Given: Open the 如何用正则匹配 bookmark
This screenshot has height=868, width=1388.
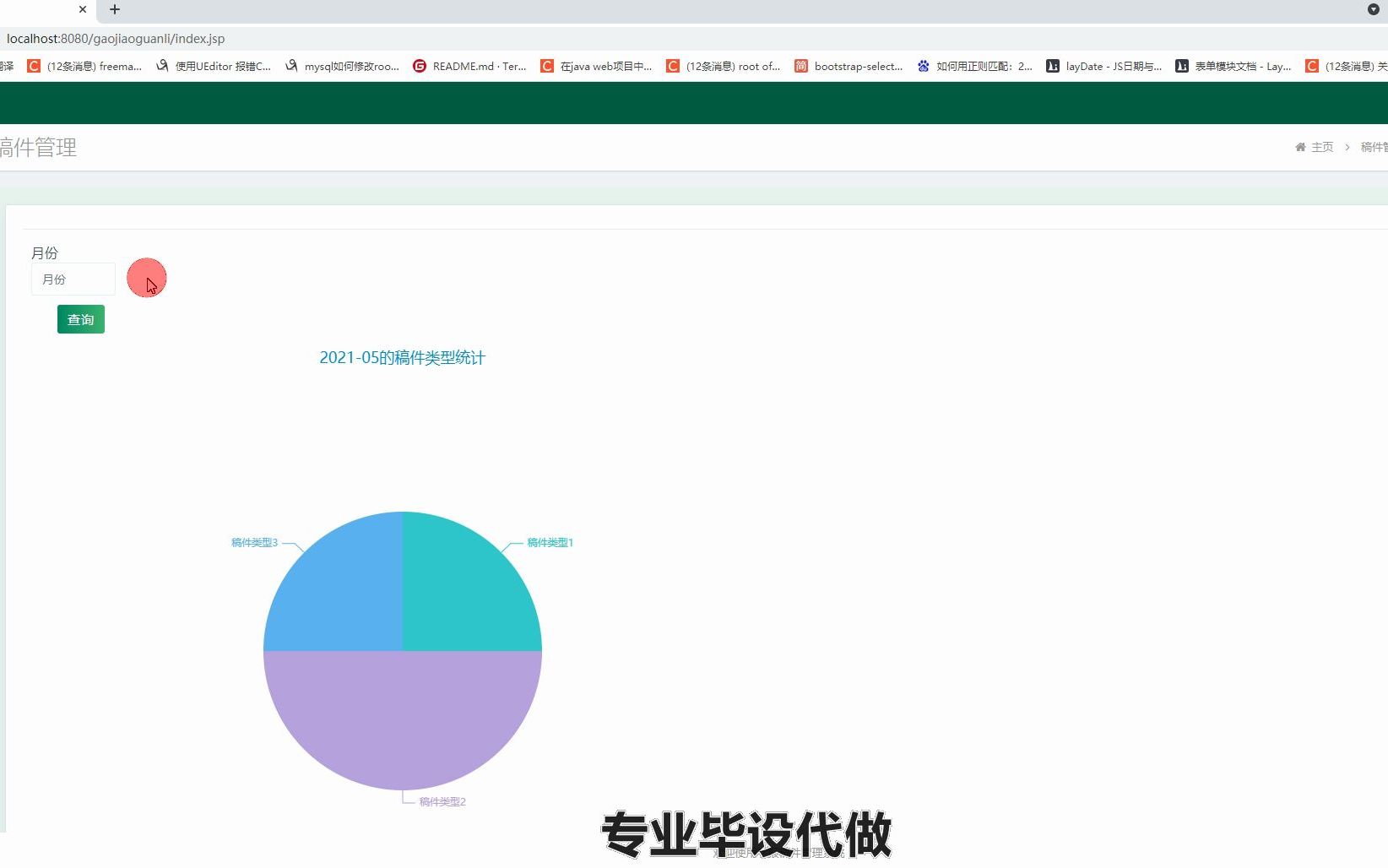Looking at the screenshot, I should pyautogui.click(x=975, y=66).
